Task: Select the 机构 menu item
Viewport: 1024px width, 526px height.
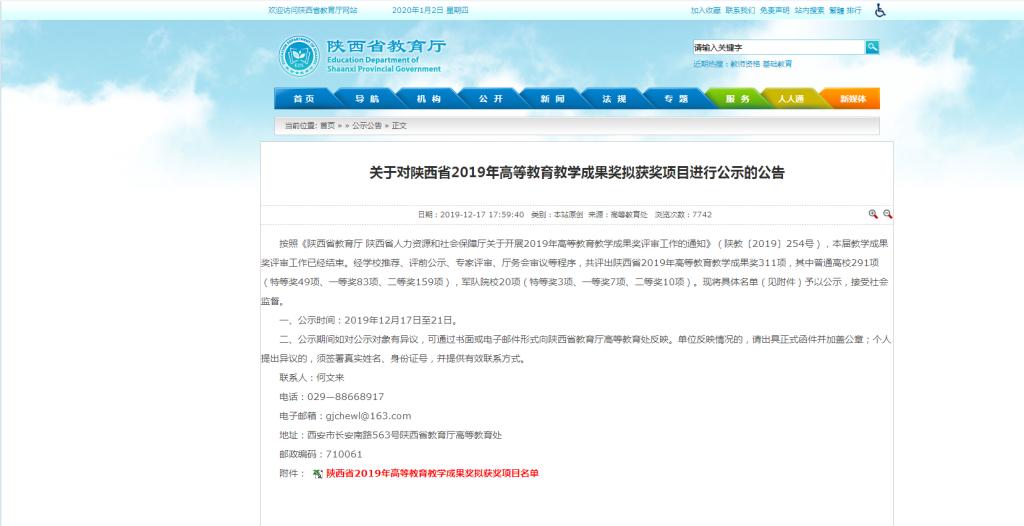Action: pos(428,99)
